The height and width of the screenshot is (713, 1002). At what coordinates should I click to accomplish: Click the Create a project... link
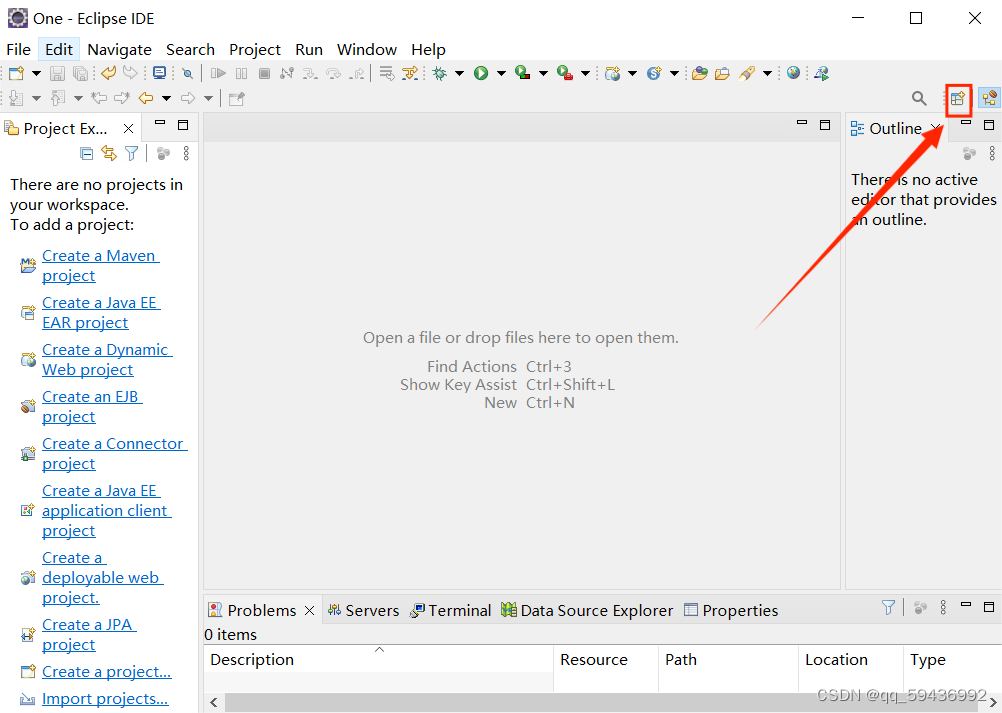pos(107,671)
